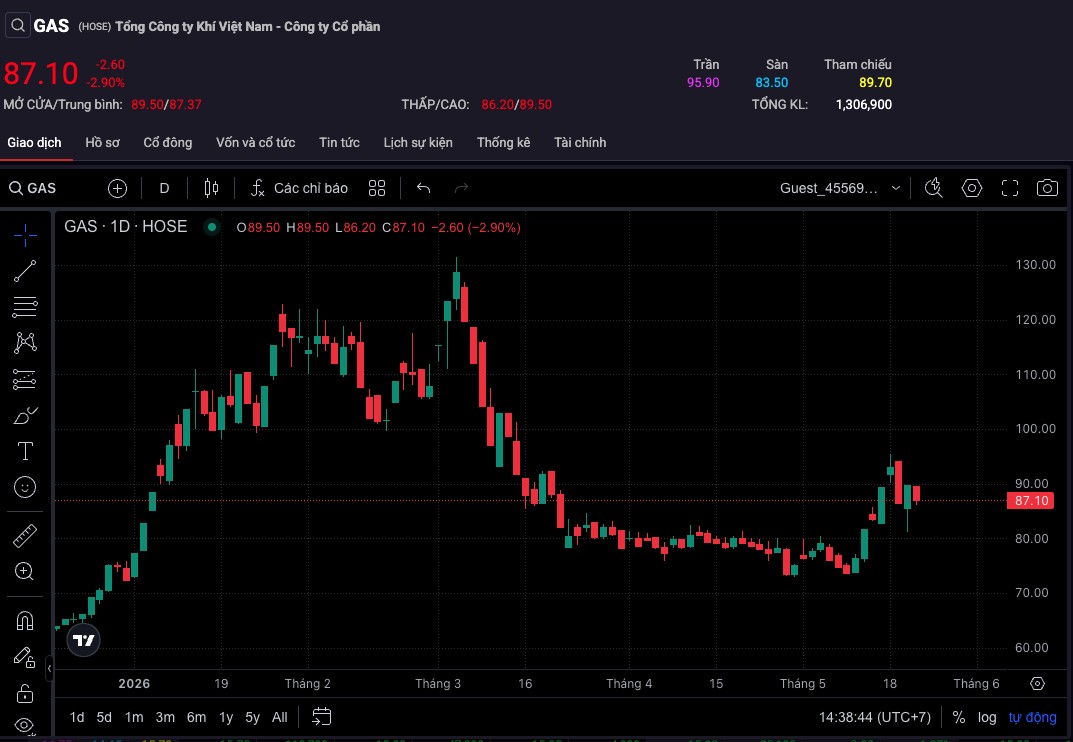Toggle lock all drawing tools

[x=25, y=693]
